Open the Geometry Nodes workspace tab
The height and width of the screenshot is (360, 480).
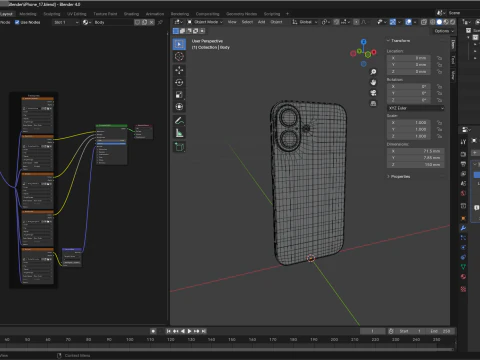click(242, 14)
